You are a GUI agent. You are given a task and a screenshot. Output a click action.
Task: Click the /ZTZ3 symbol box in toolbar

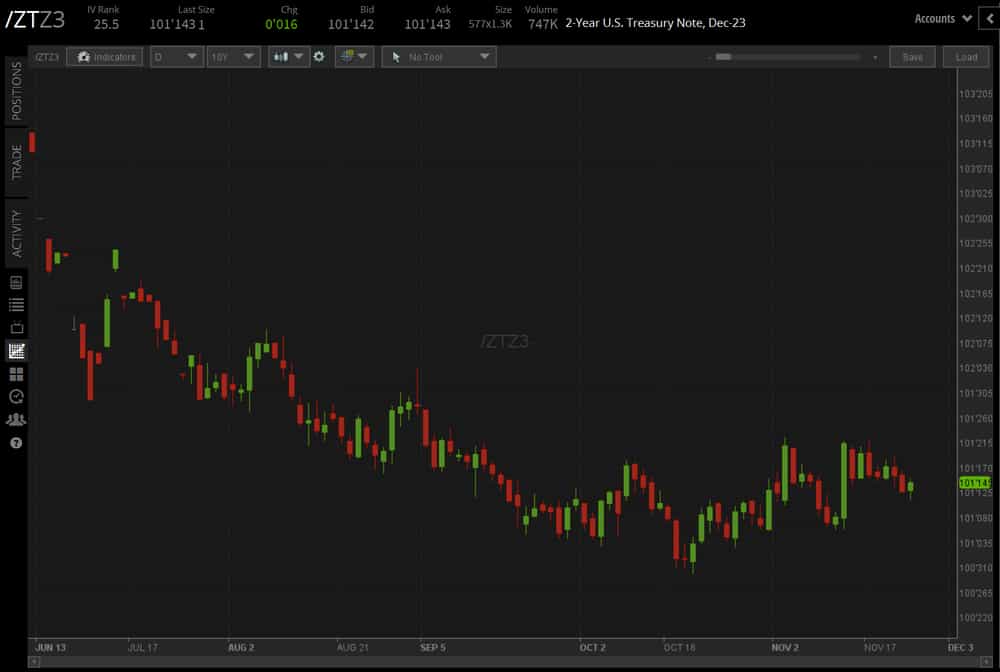(x=47, y=57)
